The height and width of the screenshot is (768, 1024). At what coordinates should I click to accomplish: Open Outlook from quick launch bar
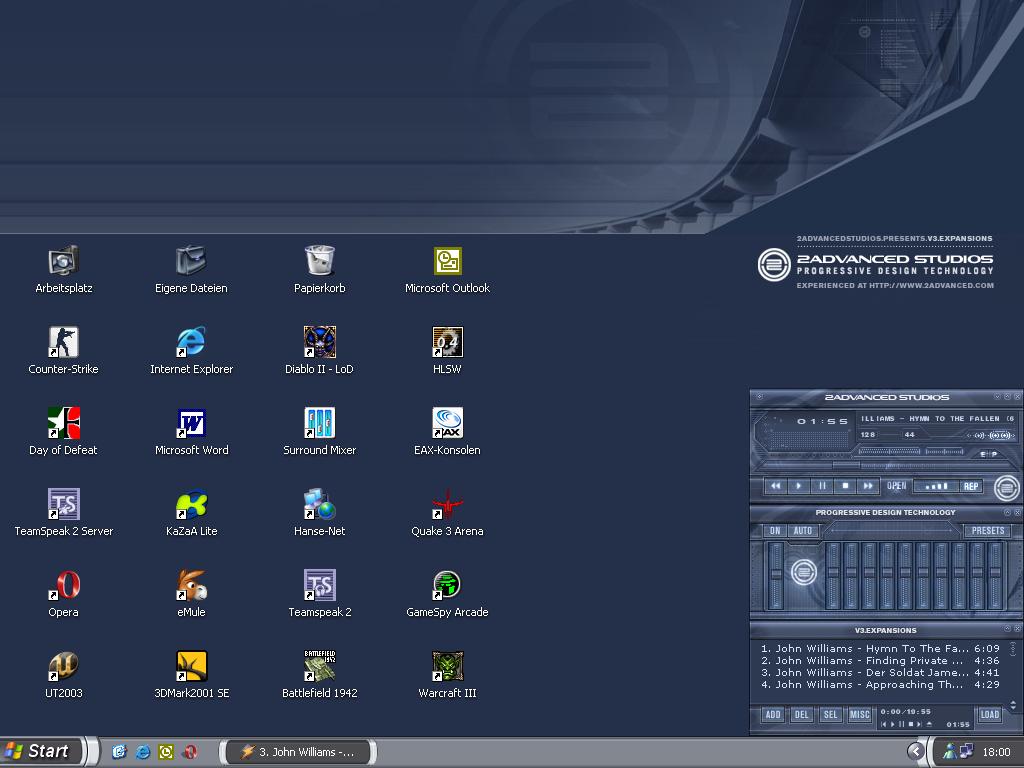(x=166, y=752)
